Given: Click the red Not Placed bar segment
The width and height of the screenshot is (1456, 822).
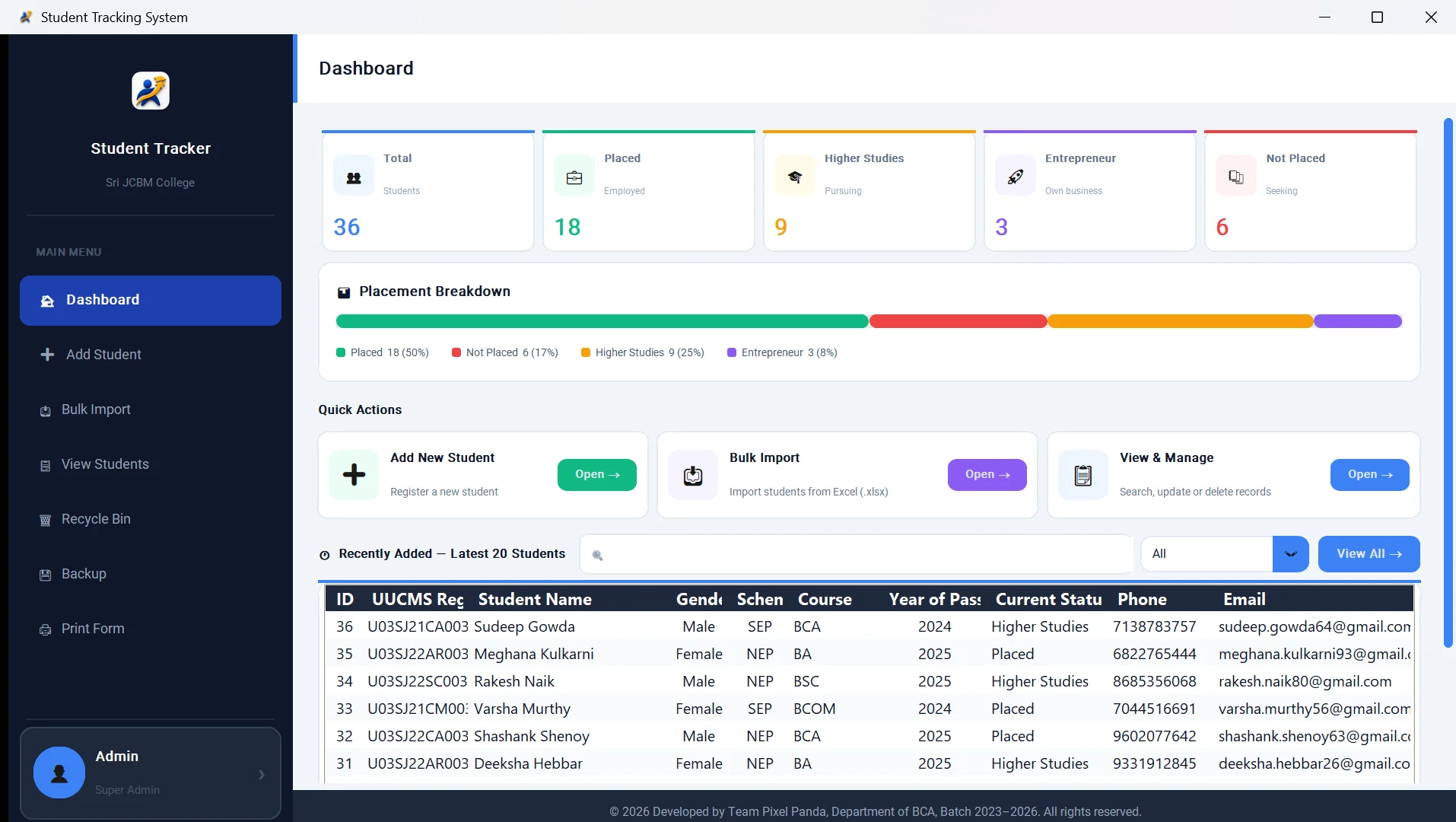Looking at the screenshot, I should click(958, 321).
